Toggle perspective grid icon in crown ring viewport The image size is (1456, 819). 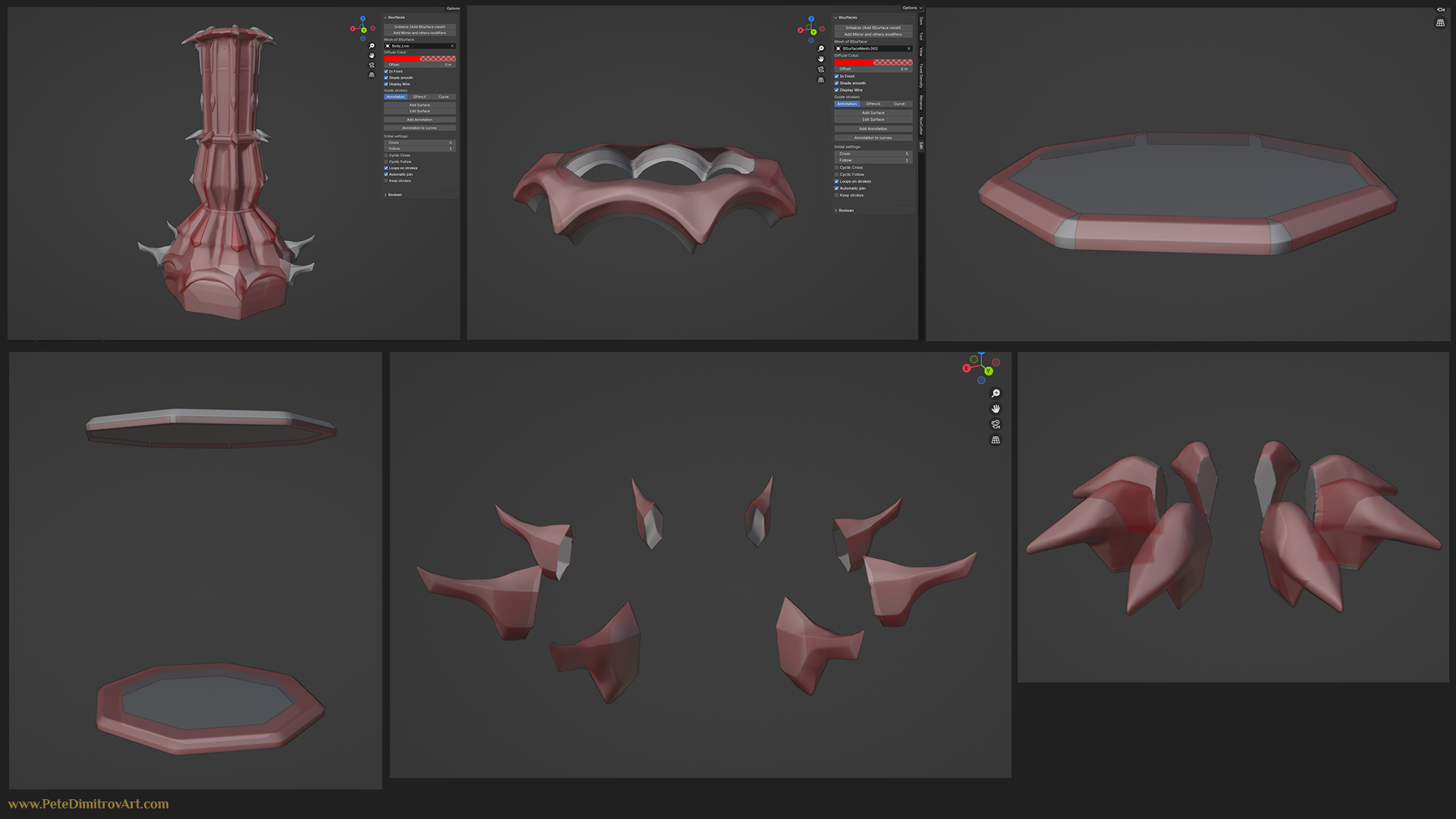821,80
